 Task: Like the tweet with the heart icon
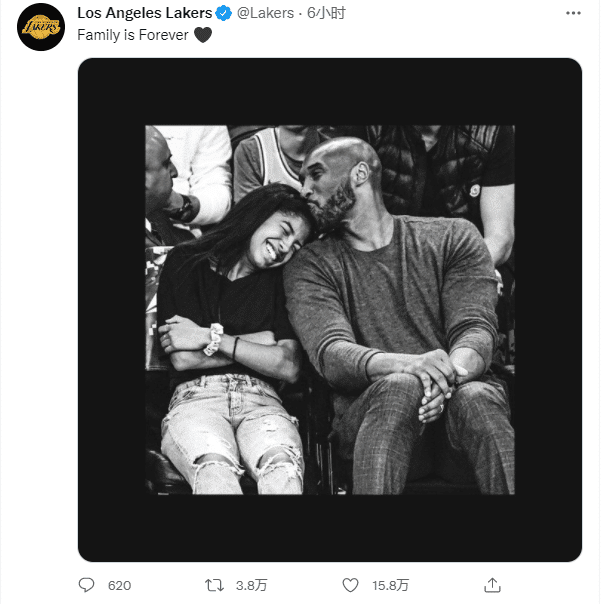tap(350, 585)
